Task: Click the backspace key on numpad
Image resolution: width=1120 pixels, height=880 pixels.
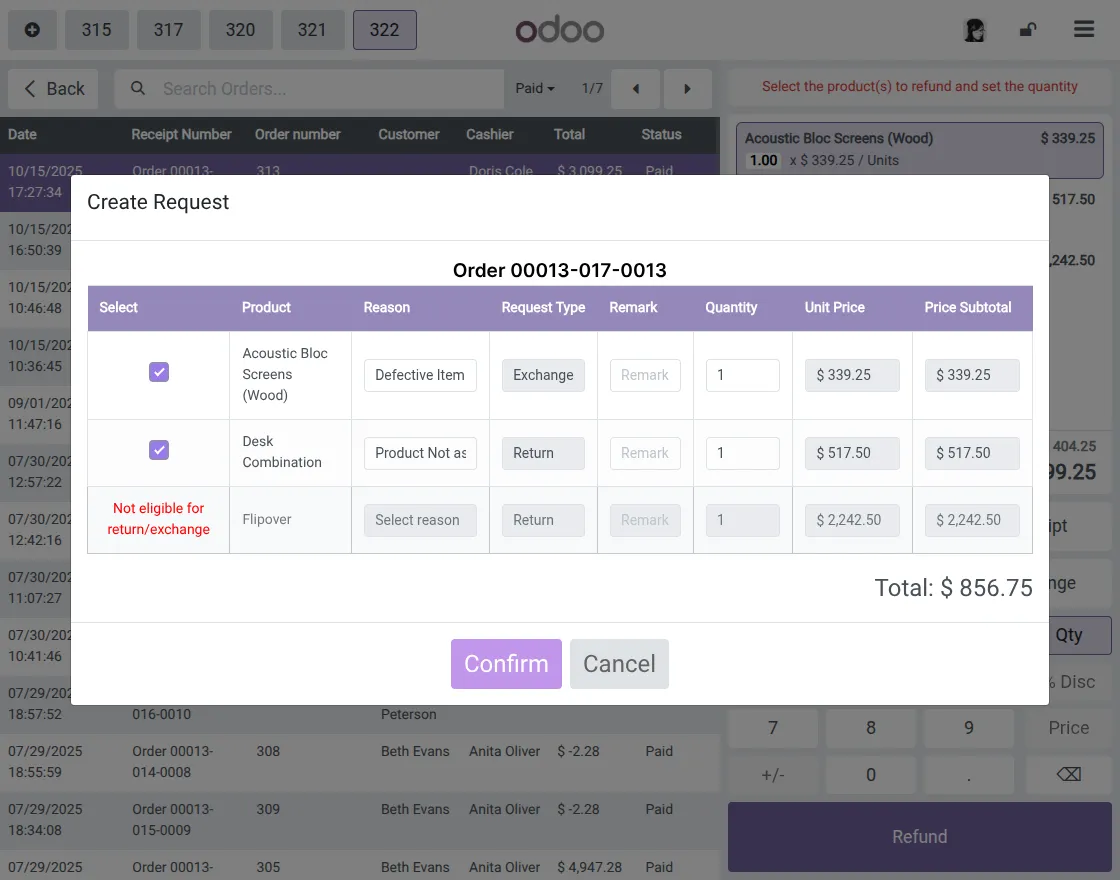Action: coord(1069,774)
